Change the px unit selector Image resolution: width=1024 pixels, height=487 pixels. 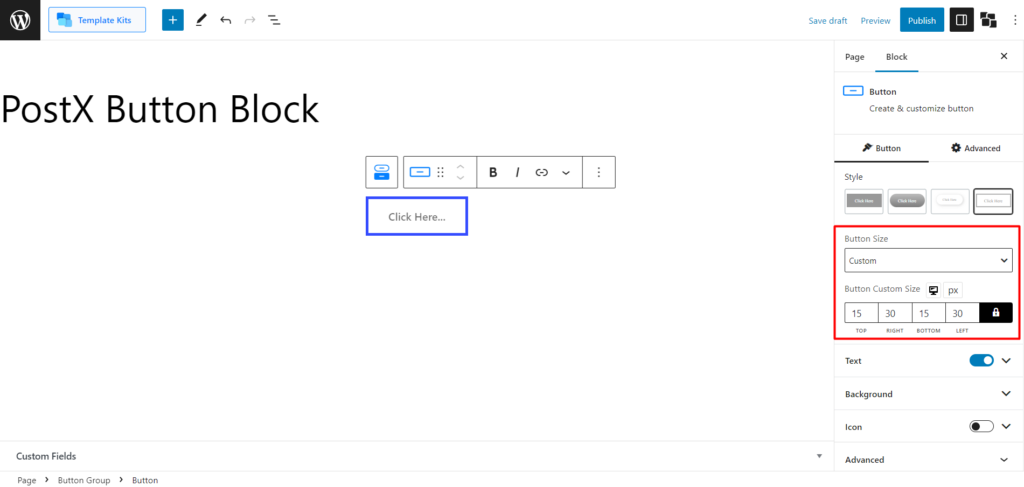click(953, 291)
